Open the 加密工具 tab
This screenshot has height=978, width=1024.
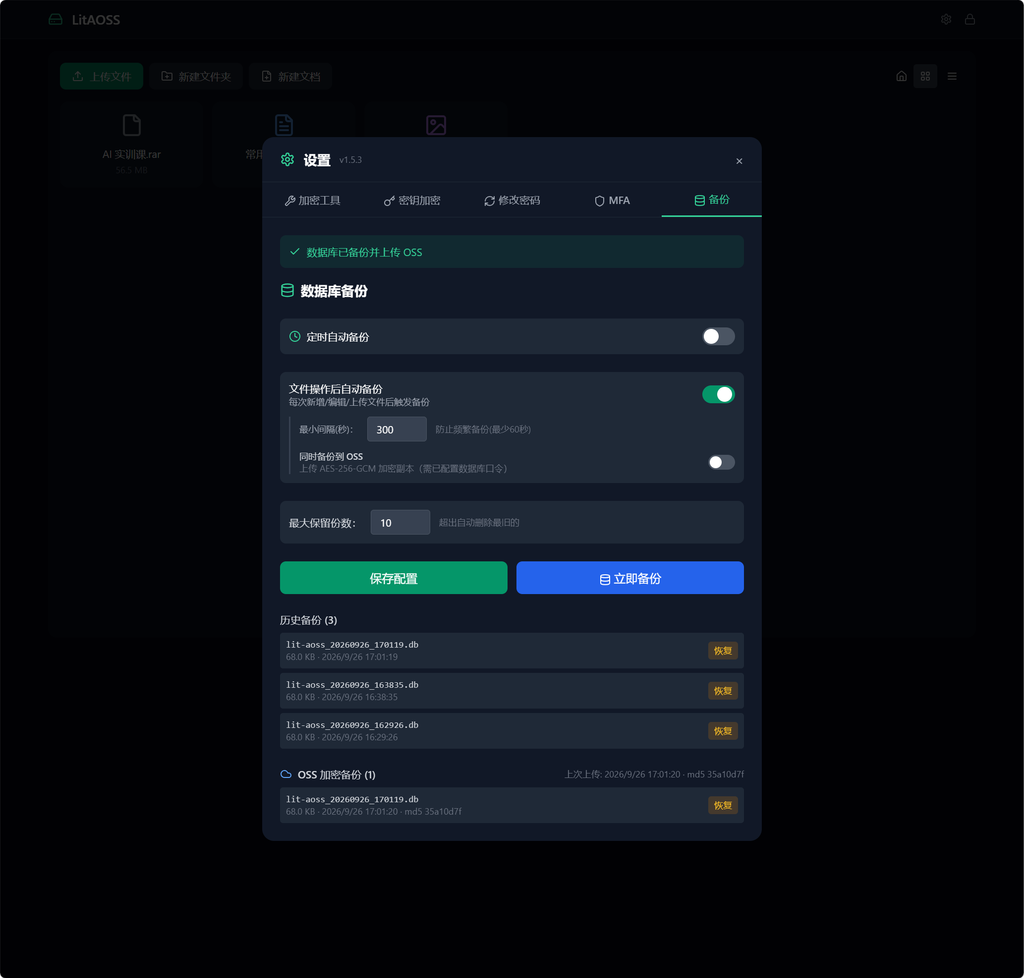[x=312, y=200]
